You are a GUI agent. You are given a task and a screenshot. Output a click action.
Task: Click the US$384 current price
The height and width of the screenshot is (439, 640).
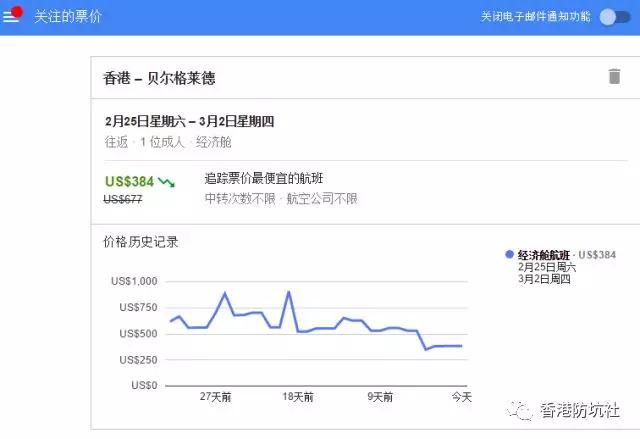[x=129, y=181]
